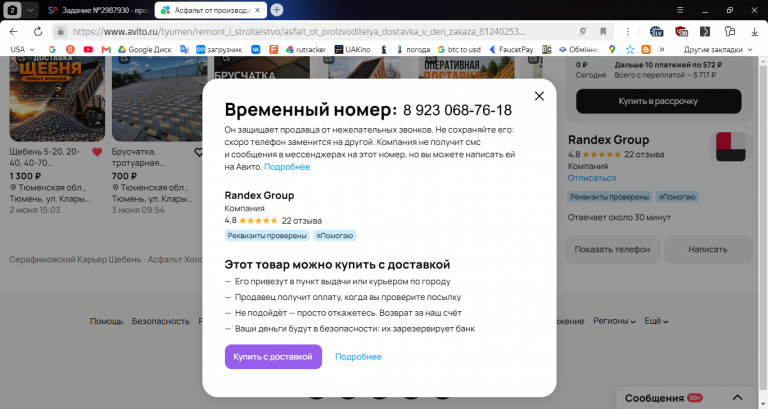Open the Google Maps bookmark icon
The image size is (768, 409).
(612, 49)
